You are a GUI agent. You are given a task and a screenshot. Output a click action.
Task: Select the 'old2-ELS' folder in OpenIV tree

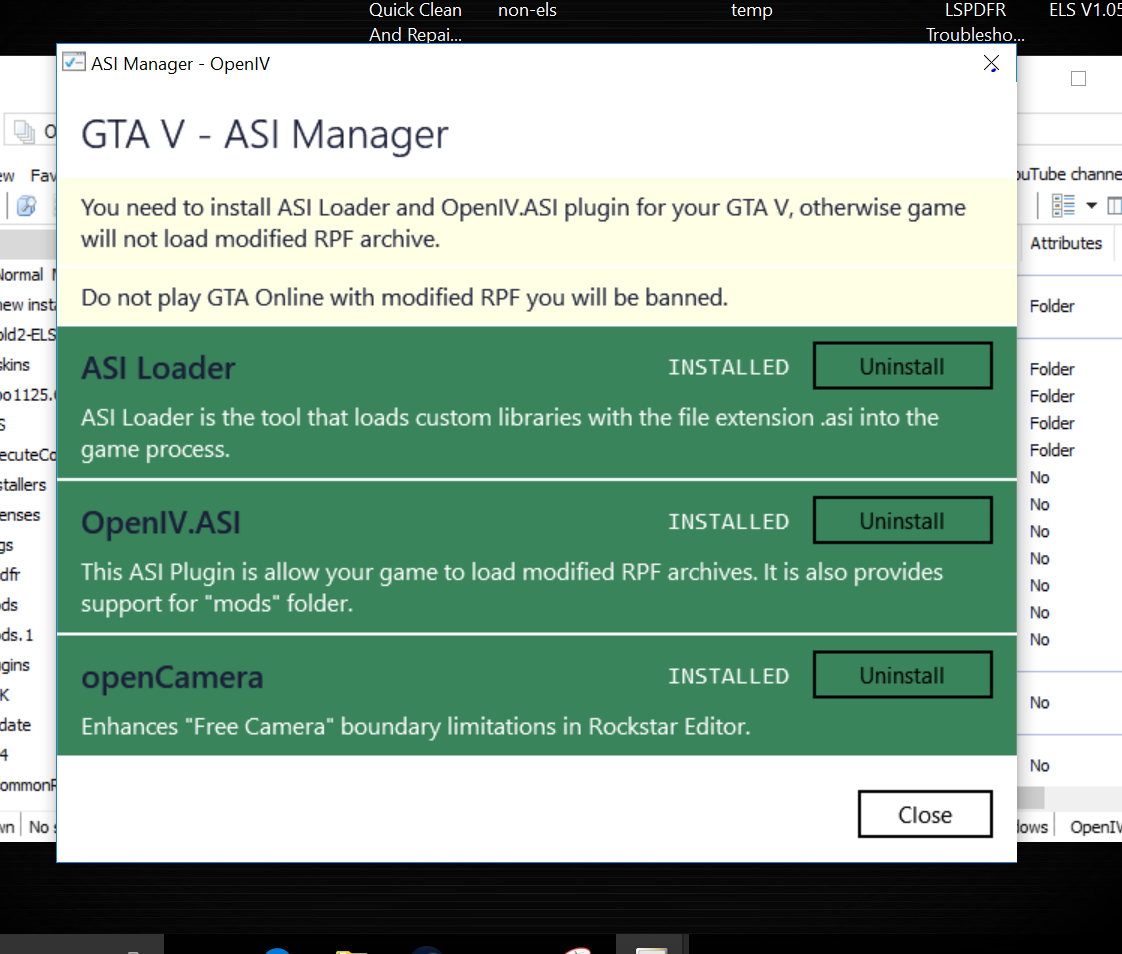click(x=28, y=335)
